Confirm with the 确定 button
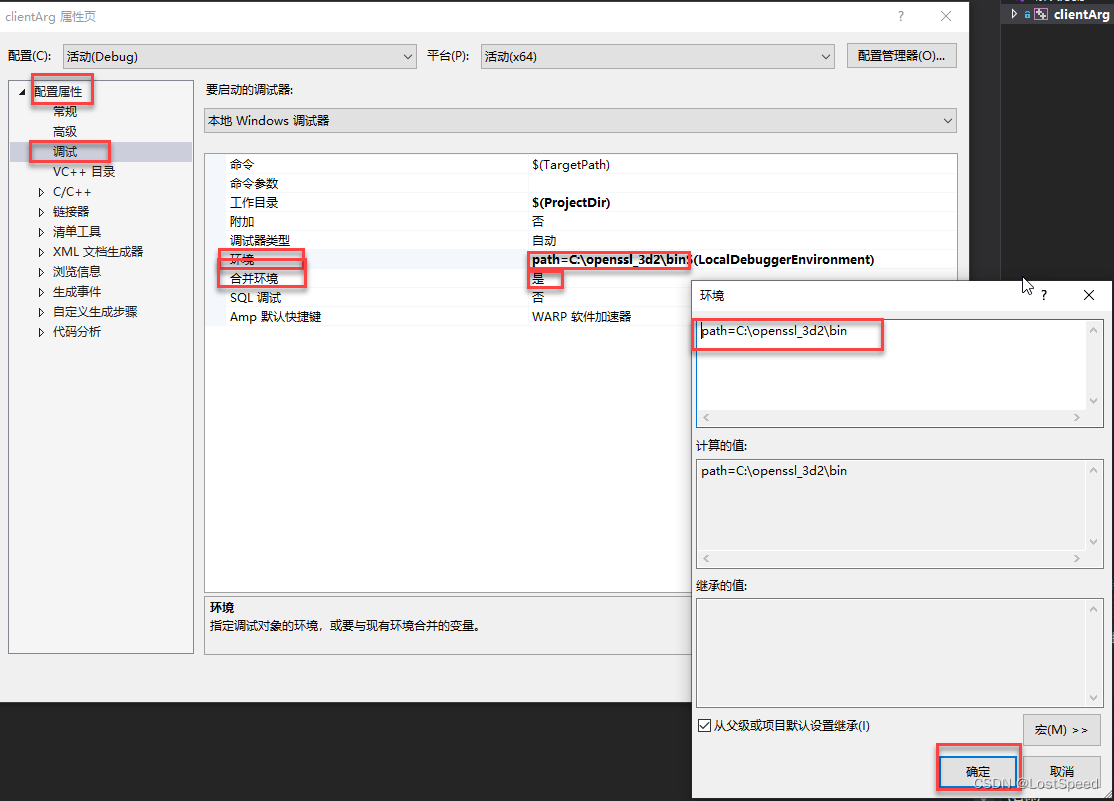 [x=978, y=772]
